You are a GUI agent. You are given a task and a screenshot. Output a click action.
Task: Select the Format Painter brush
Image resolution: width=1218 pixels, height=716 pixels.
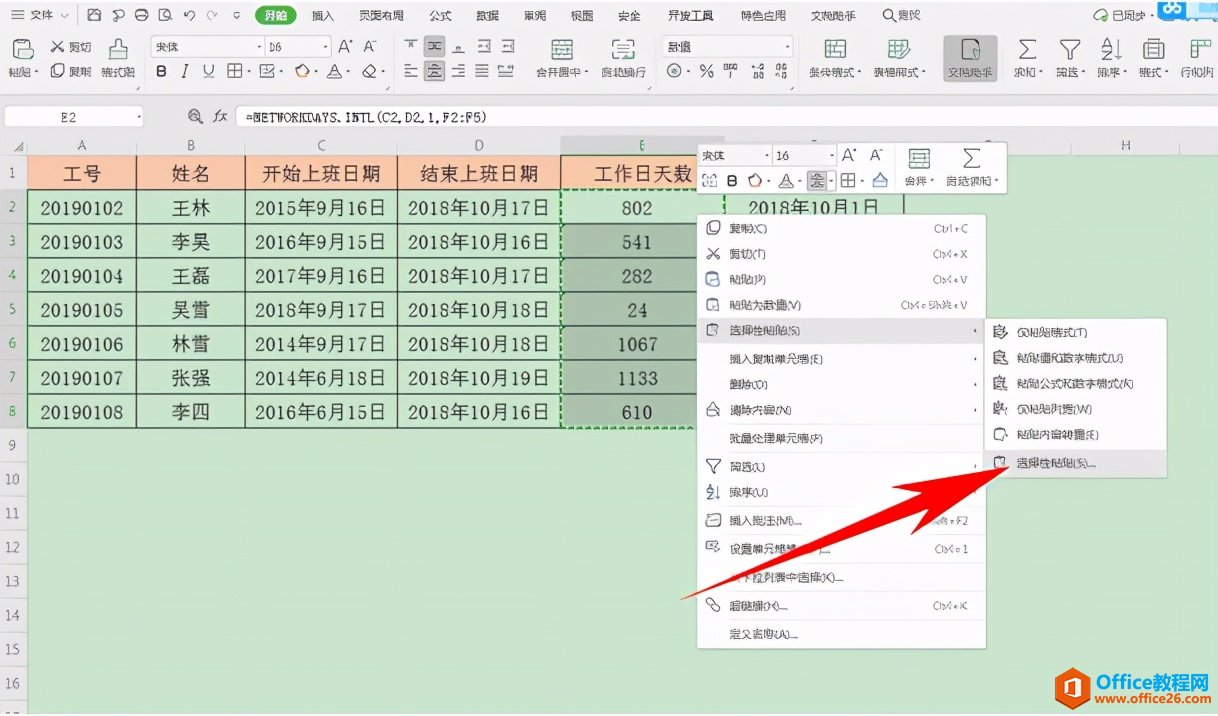(118, 49)
